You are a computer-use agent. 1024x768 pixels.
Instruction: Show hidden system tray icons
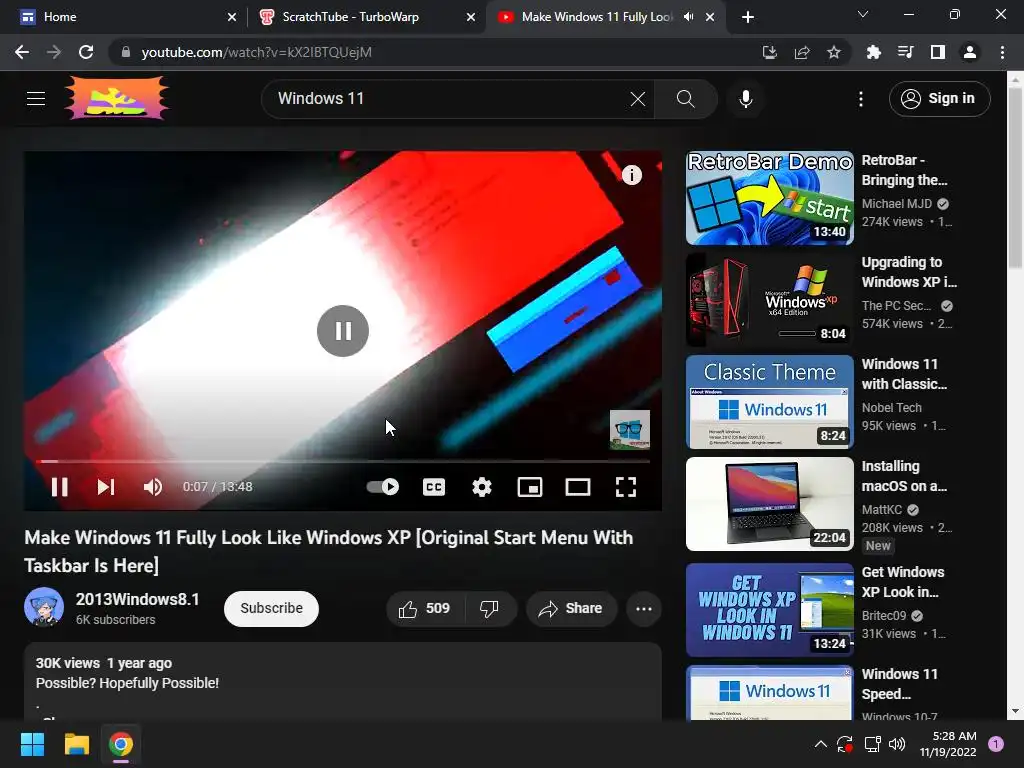click(821, 744)
